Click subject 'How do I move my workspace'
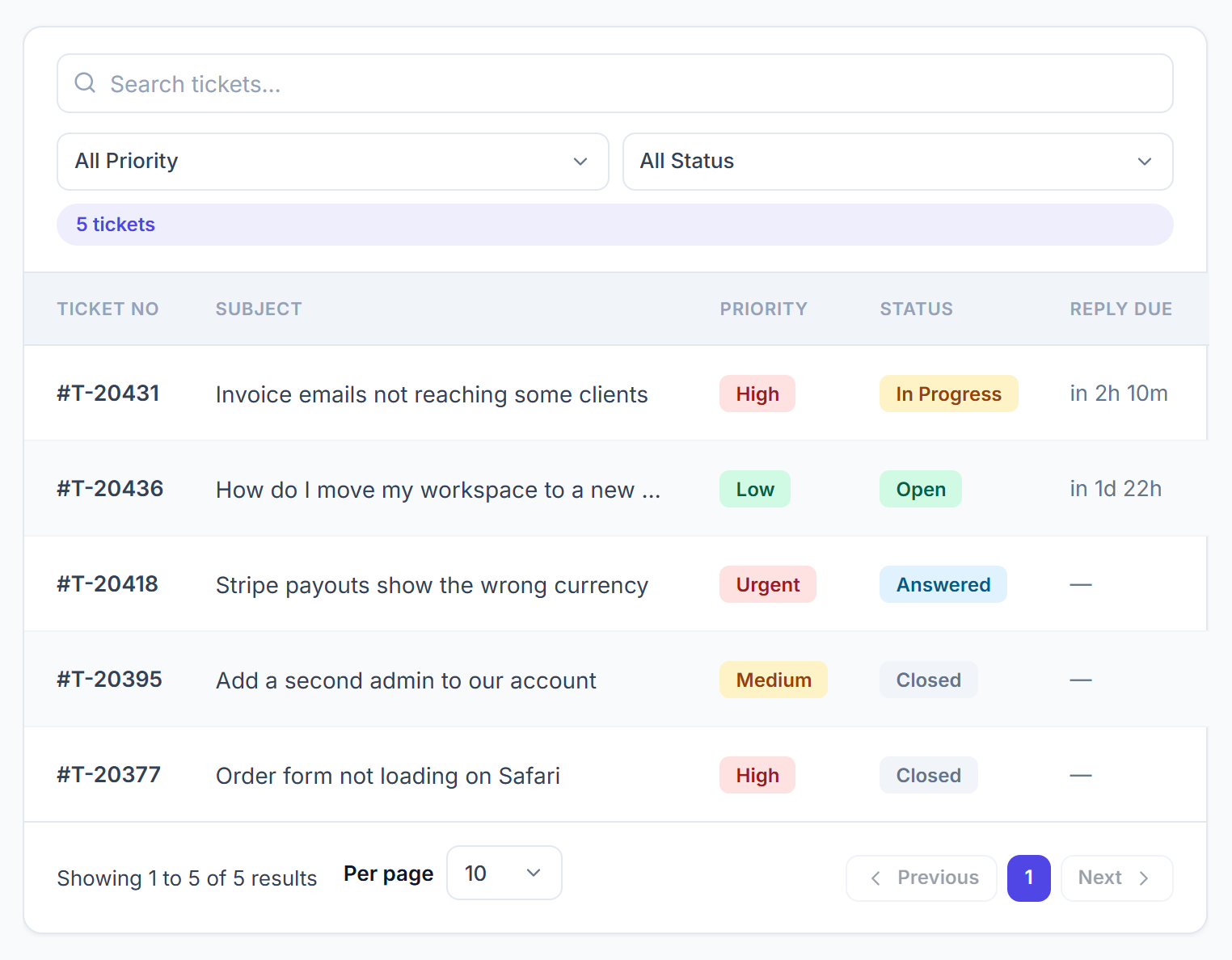Screen dimensions: 1232x960 coord(438,490)
